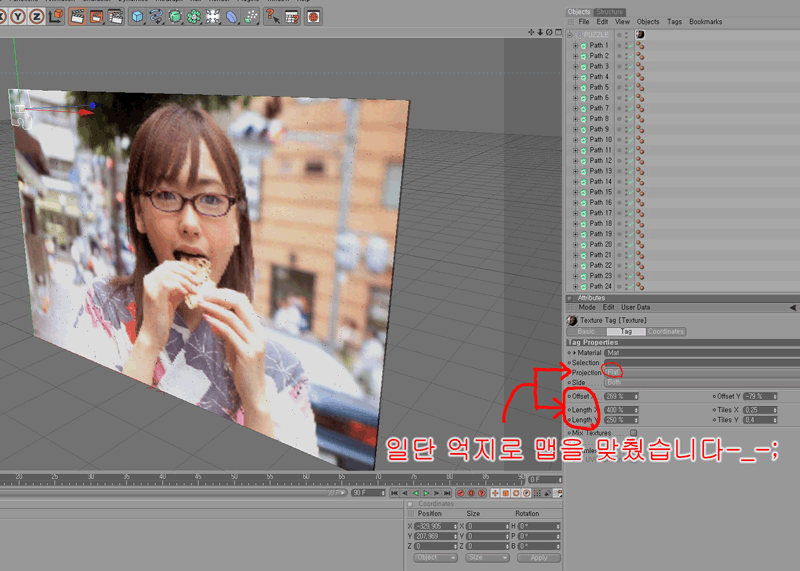The width and height of the screenshot is (800, 571).
Task: Open the Side dropdown showing Both
Action: tap(702, 383)
